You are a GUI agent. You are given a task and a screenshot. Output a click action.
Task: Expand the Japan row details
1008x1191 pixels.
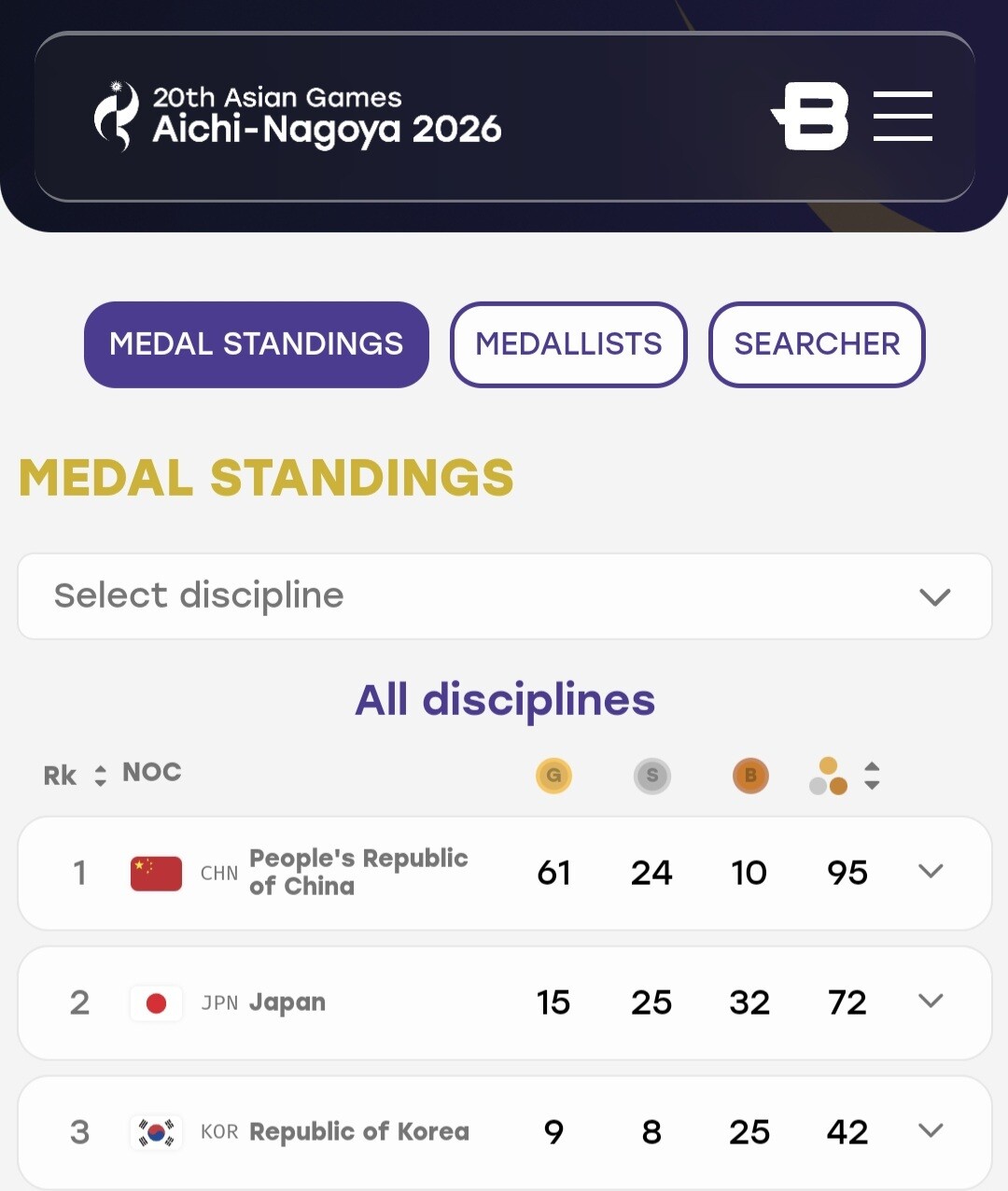pos(931,1002)
